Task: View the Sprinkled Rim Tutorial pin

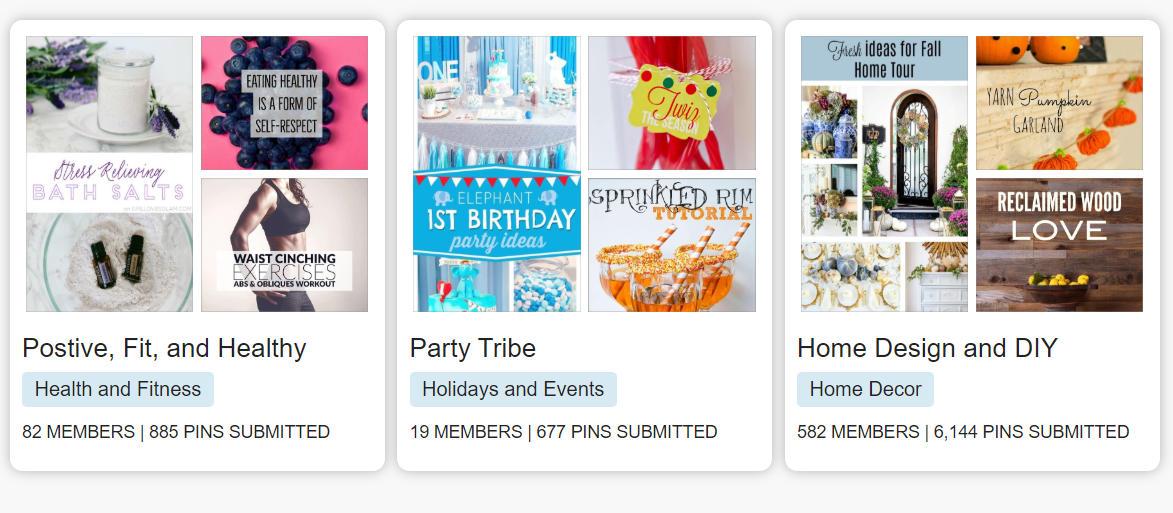Action: coord(671,245)
